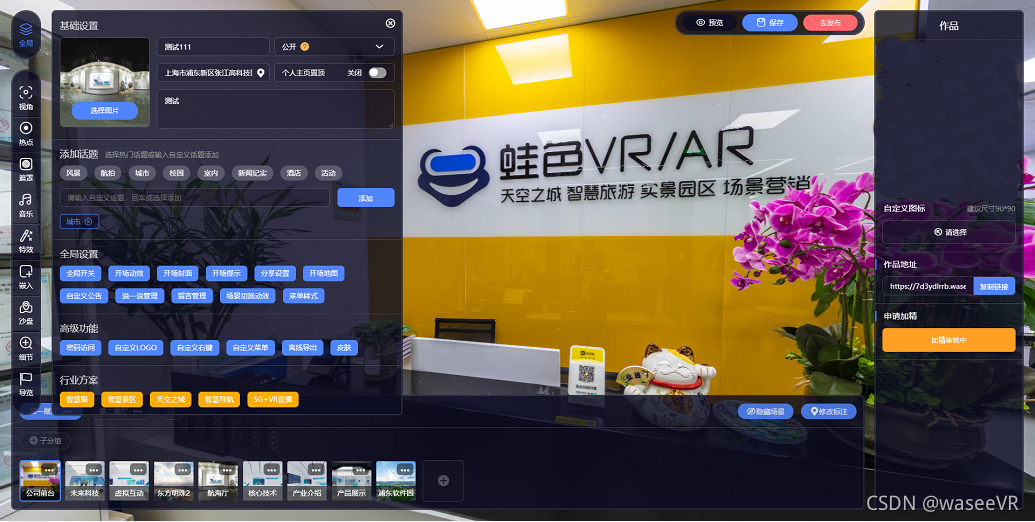Screen dimensions: 1035x522
Task: Open the ellipsis menu on 核心技术 thumbnail
Action: click(272, 469)
